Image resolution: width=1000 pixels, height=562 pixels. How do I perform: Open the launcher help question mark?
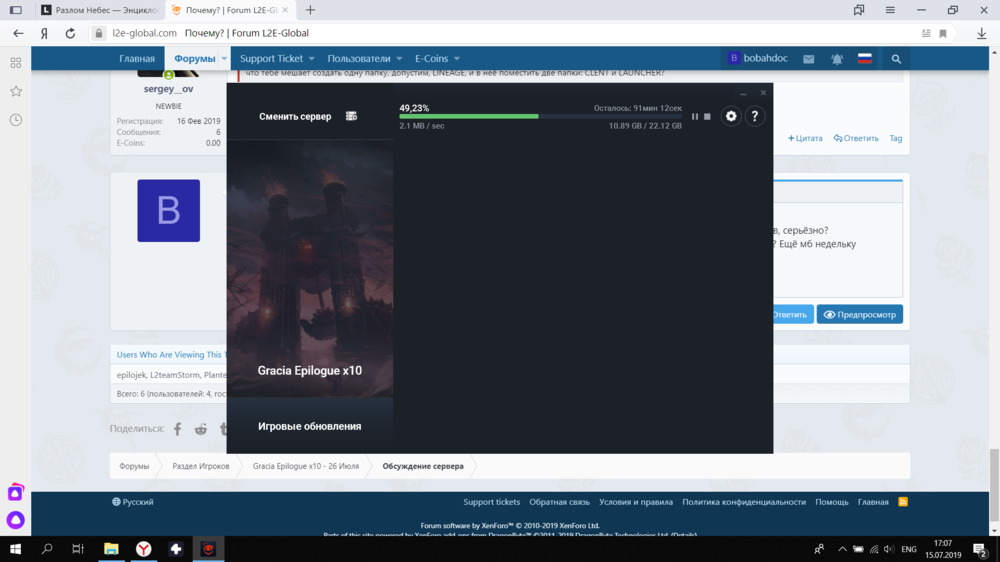[755, 116]
